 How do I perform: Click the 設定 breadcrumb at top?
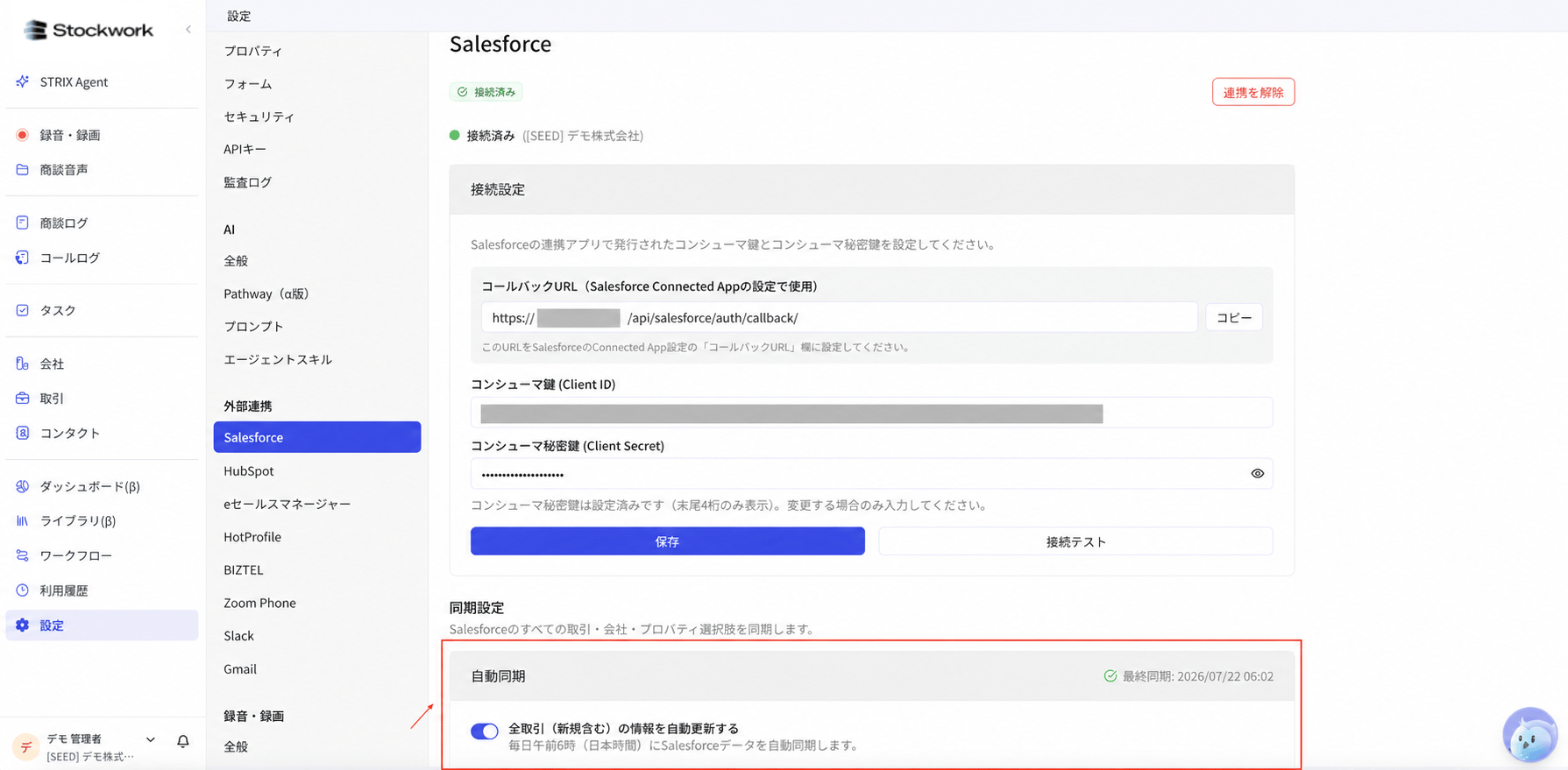(x=239, y=16)
